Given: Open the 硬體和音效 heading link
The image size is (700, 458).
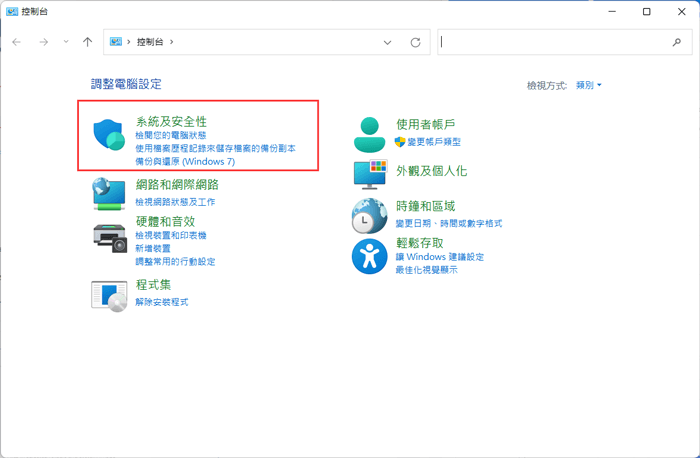Looking at the screenshot, I should 166,221.
